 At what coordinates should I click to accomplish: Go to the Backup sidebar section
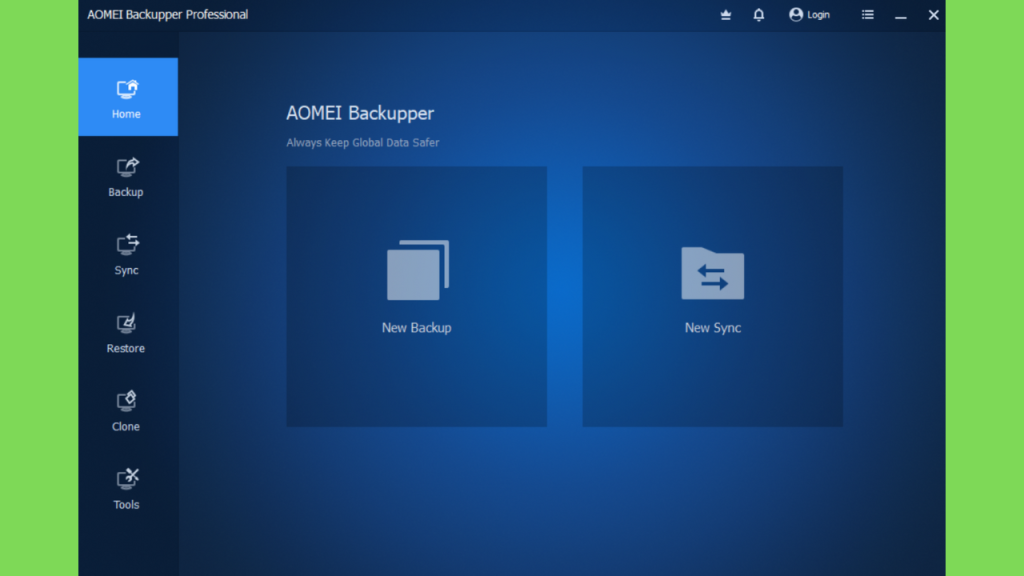[126, 177]
